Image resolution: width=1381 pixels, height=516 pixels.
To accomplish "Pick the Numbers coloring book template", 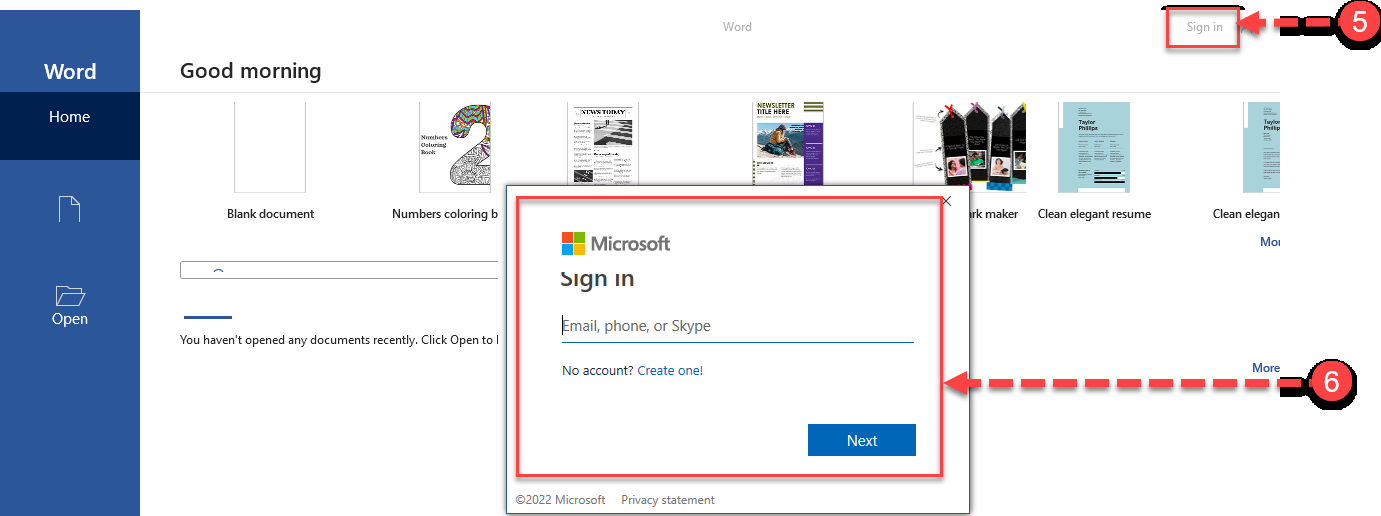I will [455, 147].
